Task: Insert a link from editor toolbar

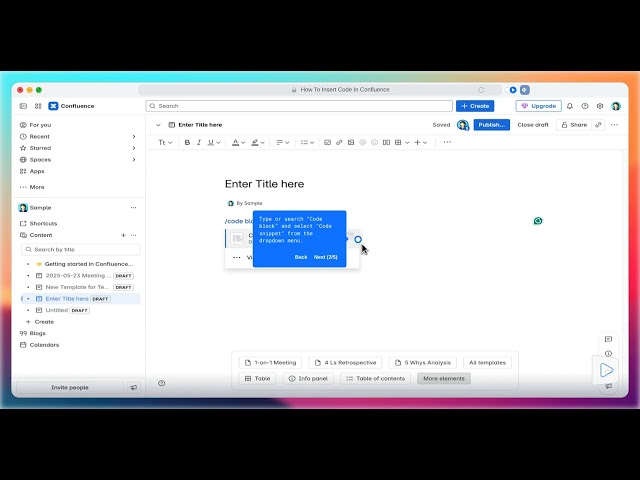Action: click(339, 142)
